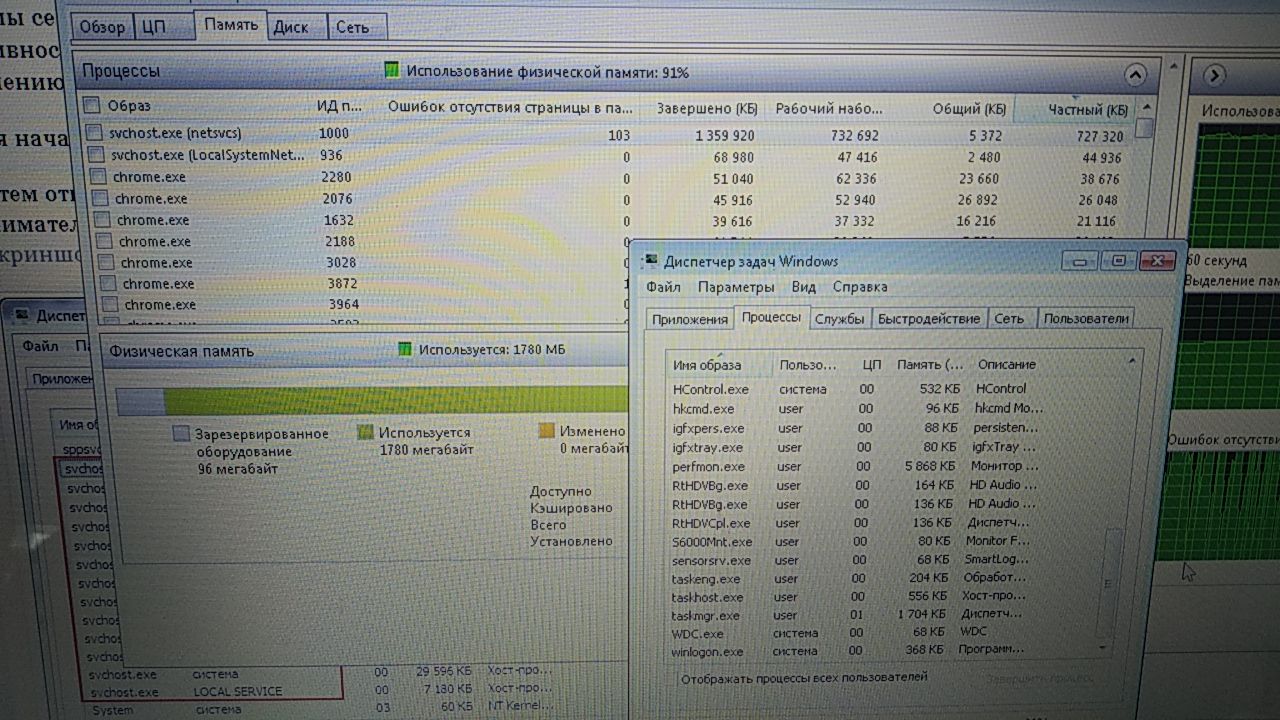Open the Диск tab in Resource Monitor
1280x720 pixels.
coord(291,28)
